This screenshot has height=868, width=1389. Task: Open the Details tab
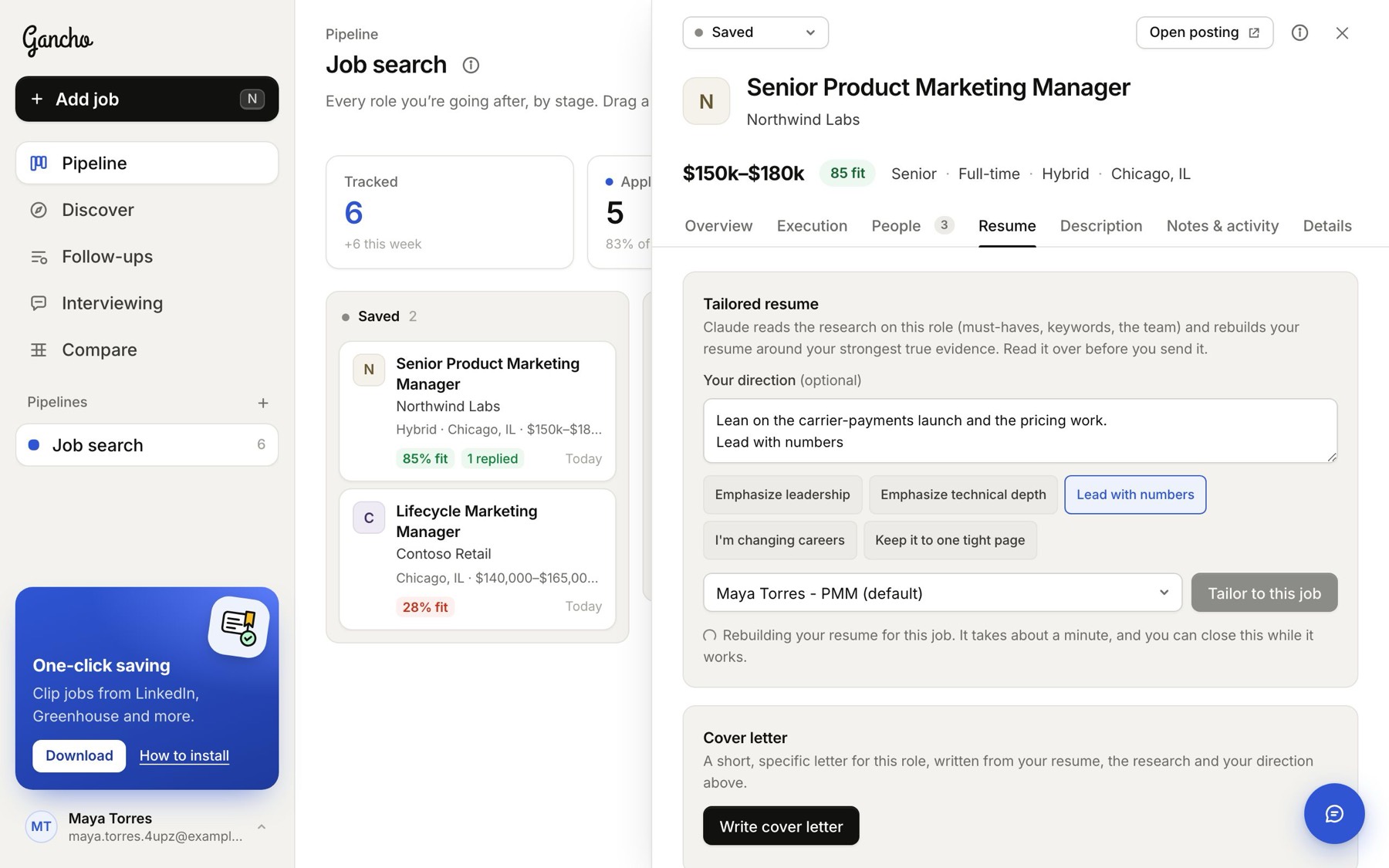1327,226
